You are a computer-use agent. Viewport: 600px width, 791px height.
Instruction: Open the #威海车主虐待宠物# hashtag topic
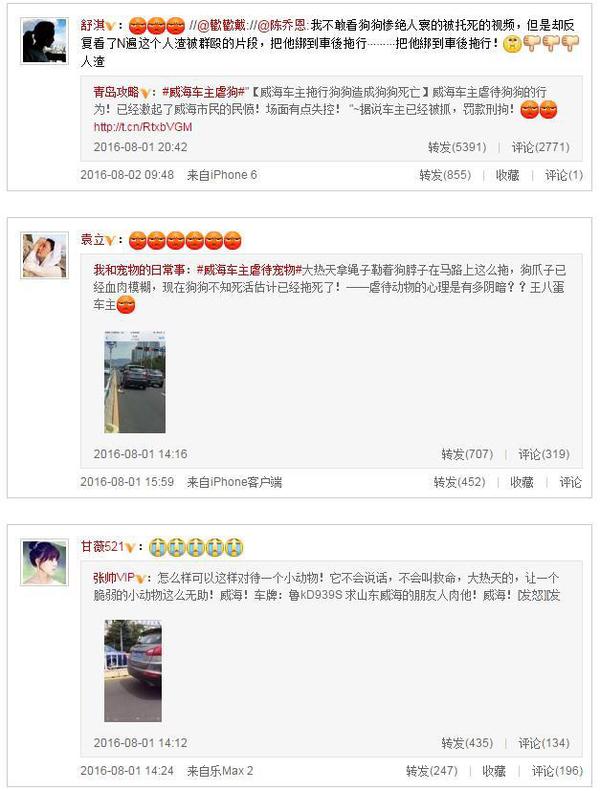click(x=248, y=270)
